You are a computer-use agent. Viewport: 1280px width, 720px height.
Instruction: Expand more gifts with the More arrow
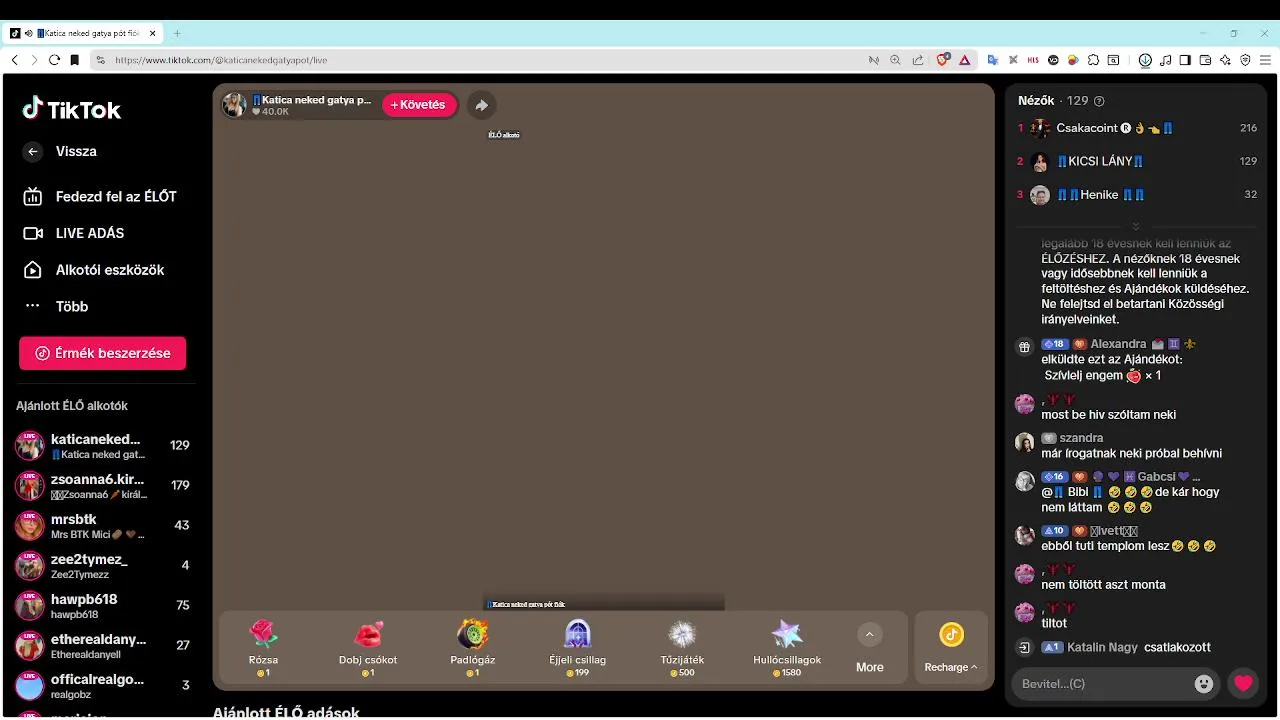[x=869, y=635]
